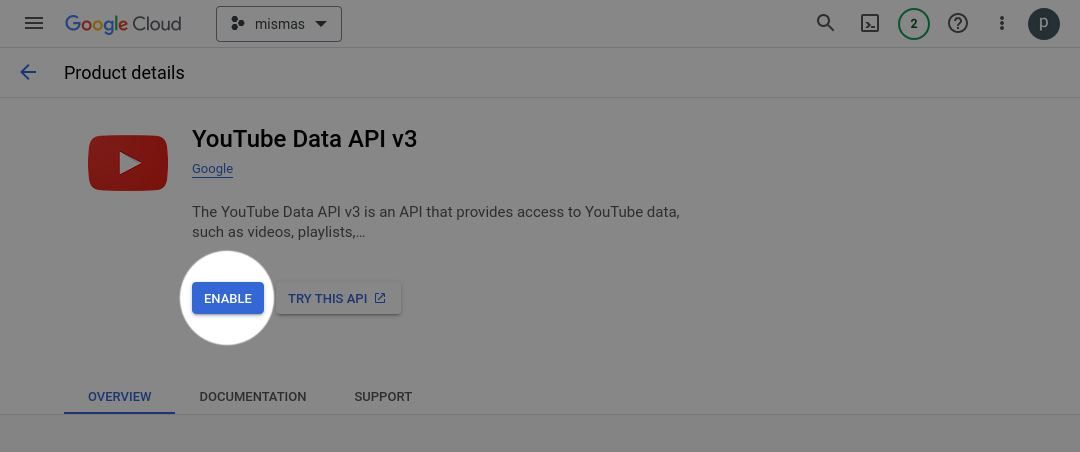Switch to the Documentation tab
Viewport: 1080px width, 452px height.
coord(253,397)
